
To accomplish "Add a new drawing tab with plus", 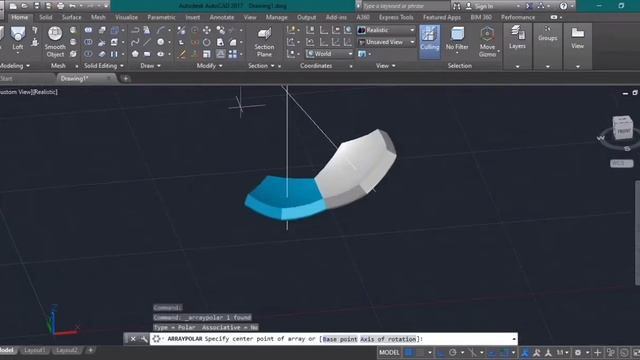I will [x=126, y=78].
